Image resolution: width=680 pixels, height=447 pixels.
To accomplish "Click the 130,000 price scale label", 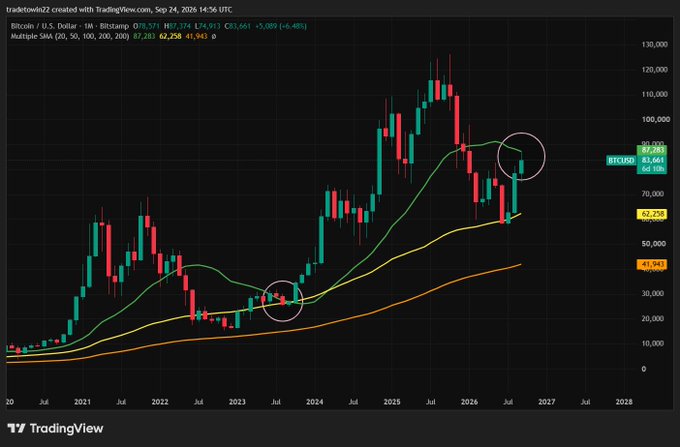I will pos(654,44).
